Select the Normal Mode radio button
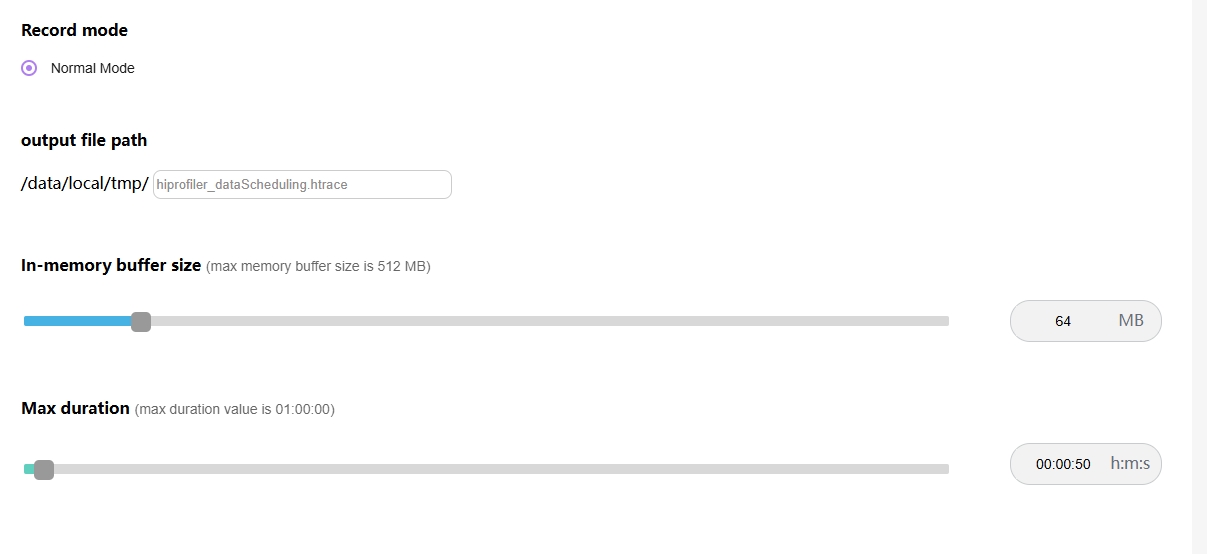1207x554 pixels. 29,68
